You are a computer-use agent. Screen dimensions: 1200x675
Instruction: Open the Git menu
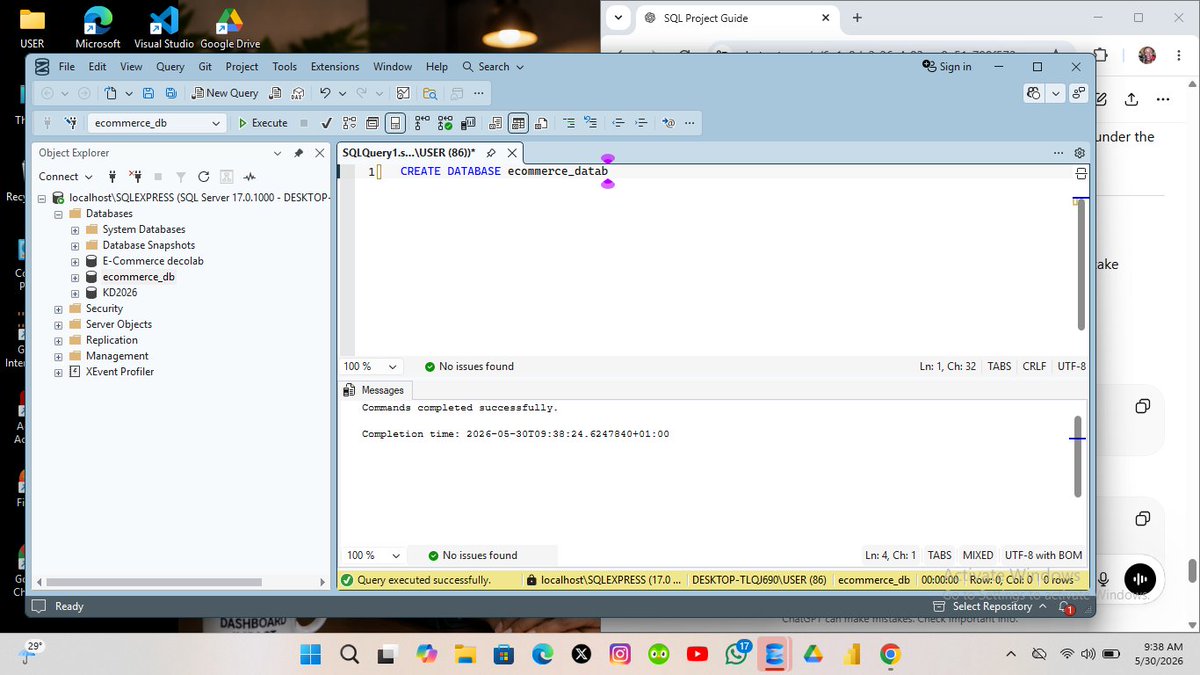tap(205, 67)
